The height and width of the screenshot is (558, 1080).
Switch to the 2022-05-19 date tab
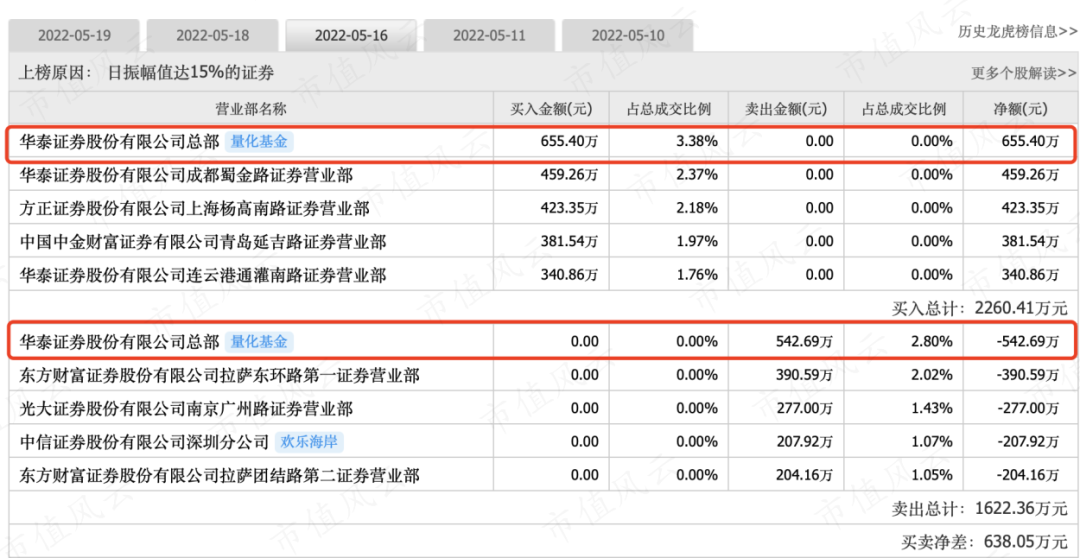(x=74, y=35)
